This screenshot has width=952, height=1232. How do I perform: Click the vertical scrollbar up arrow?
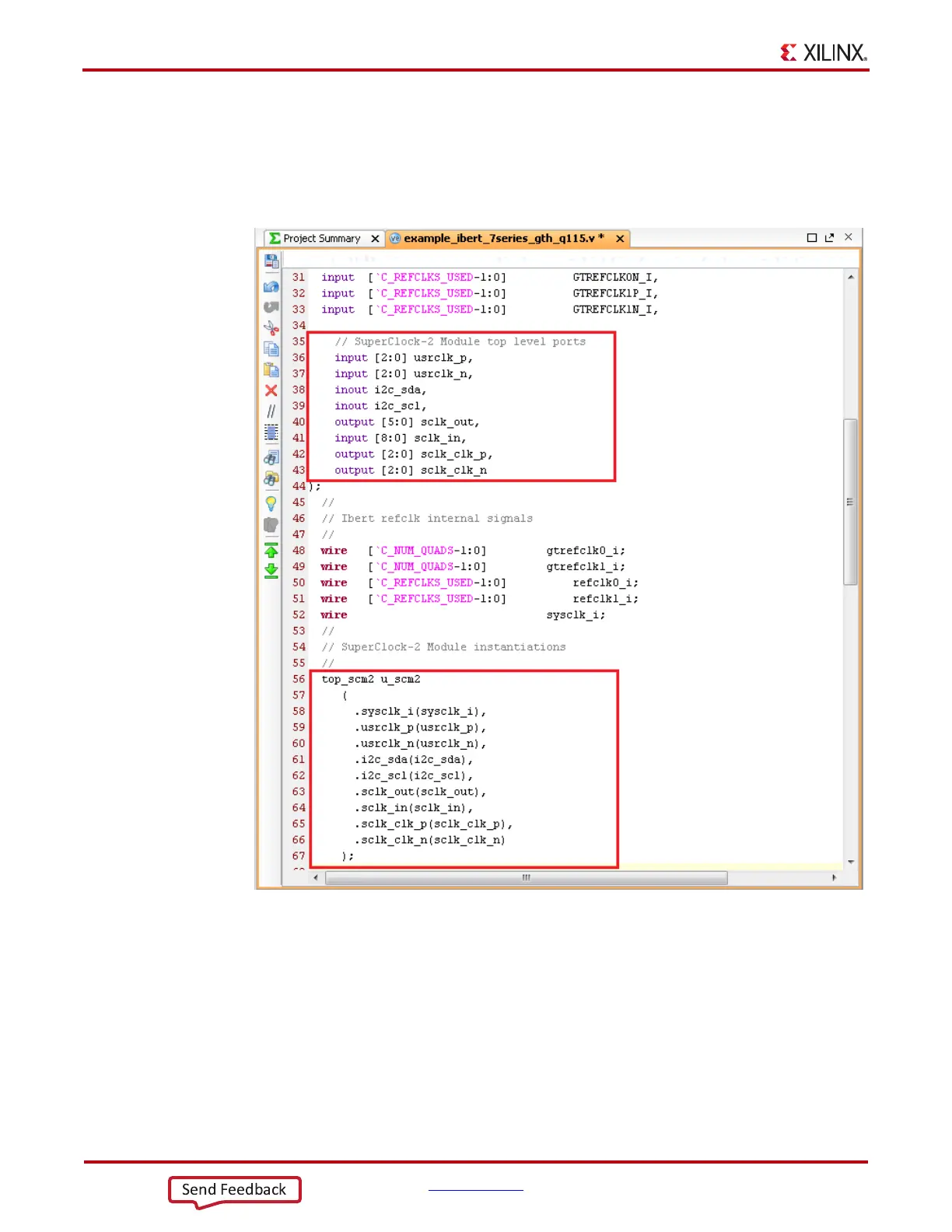tap(851, 277)
